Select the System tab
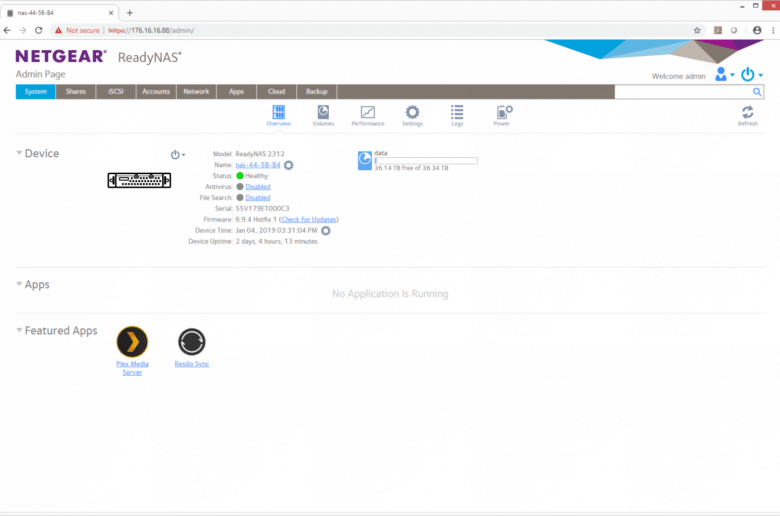This screenshot has height=516, width=780. (x=35, y=92)
